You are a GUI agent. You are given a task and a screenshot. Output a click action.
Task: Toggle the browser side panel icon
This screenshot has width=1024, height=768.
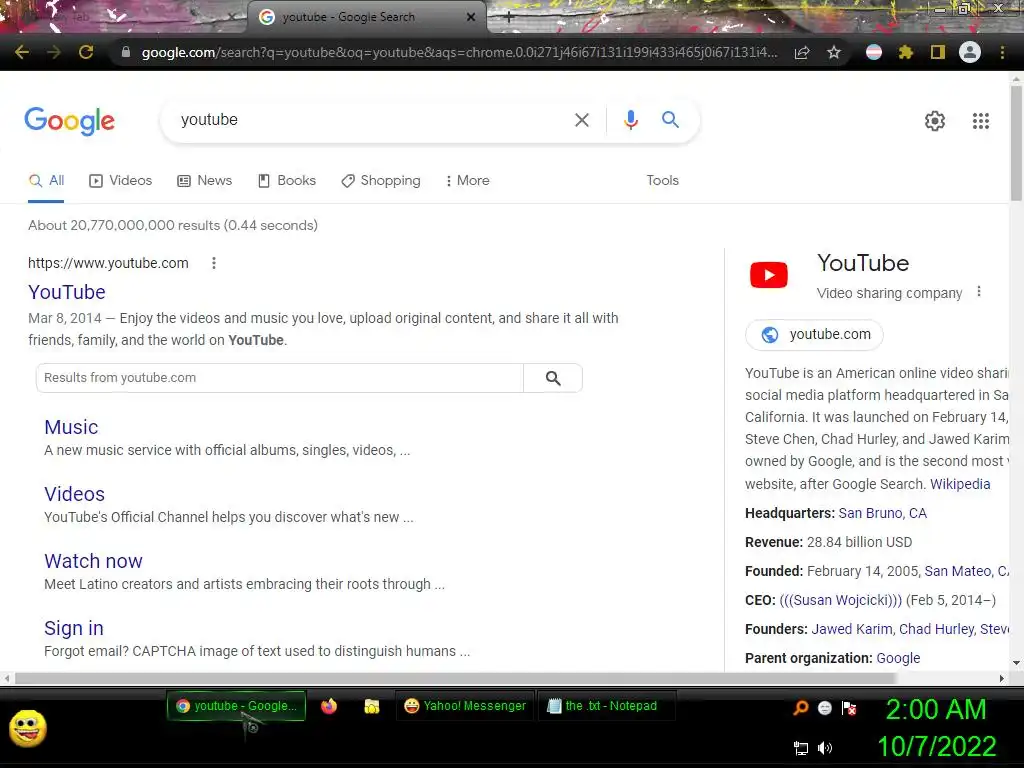click(938, 52)
